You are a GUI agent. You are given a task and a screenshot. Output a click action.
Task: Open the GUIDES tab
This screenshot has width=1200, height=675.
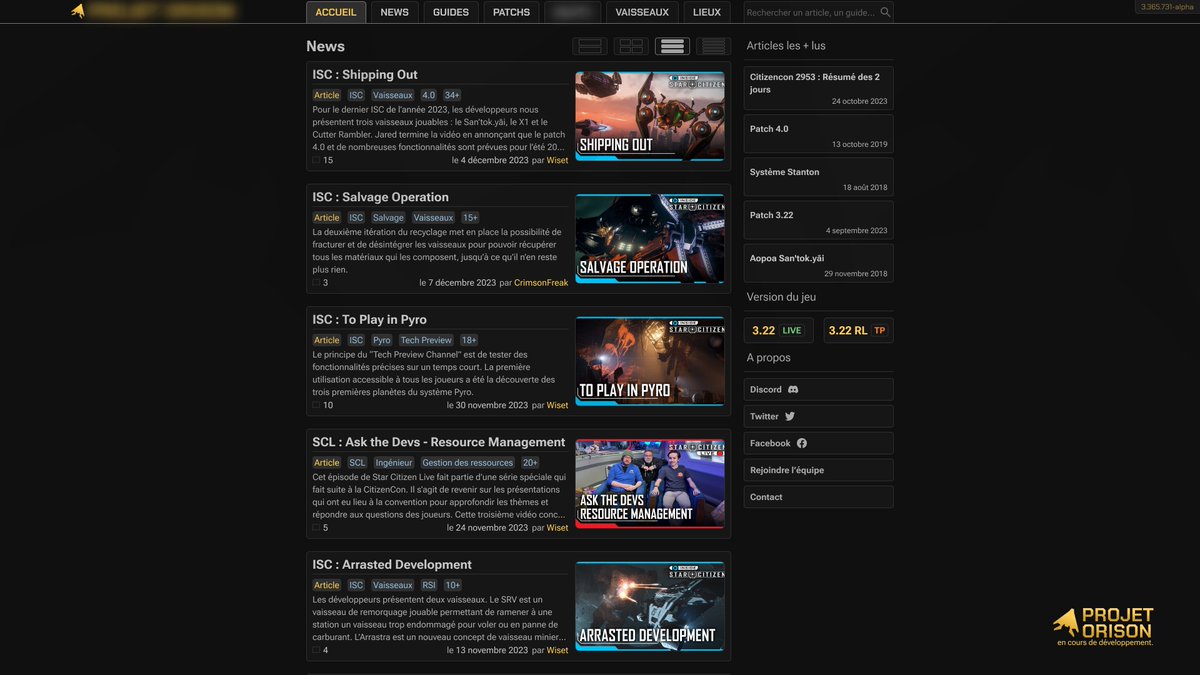tap(451, 12)
